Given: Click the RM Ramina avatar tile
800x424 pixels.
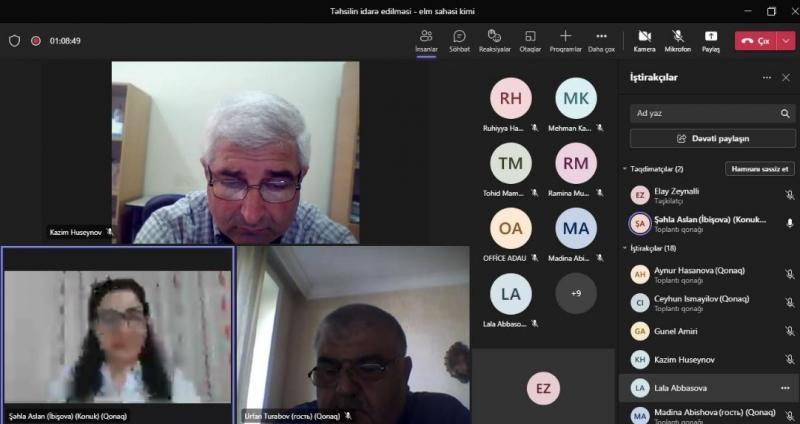Looking at the screenshot, I should tap(576, 163).
